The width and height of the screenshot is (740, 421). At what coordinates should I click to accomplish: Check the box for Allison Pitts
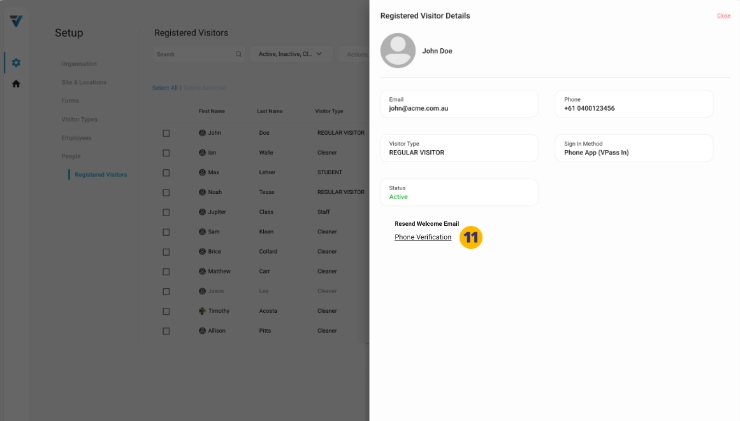pos(166,330)
